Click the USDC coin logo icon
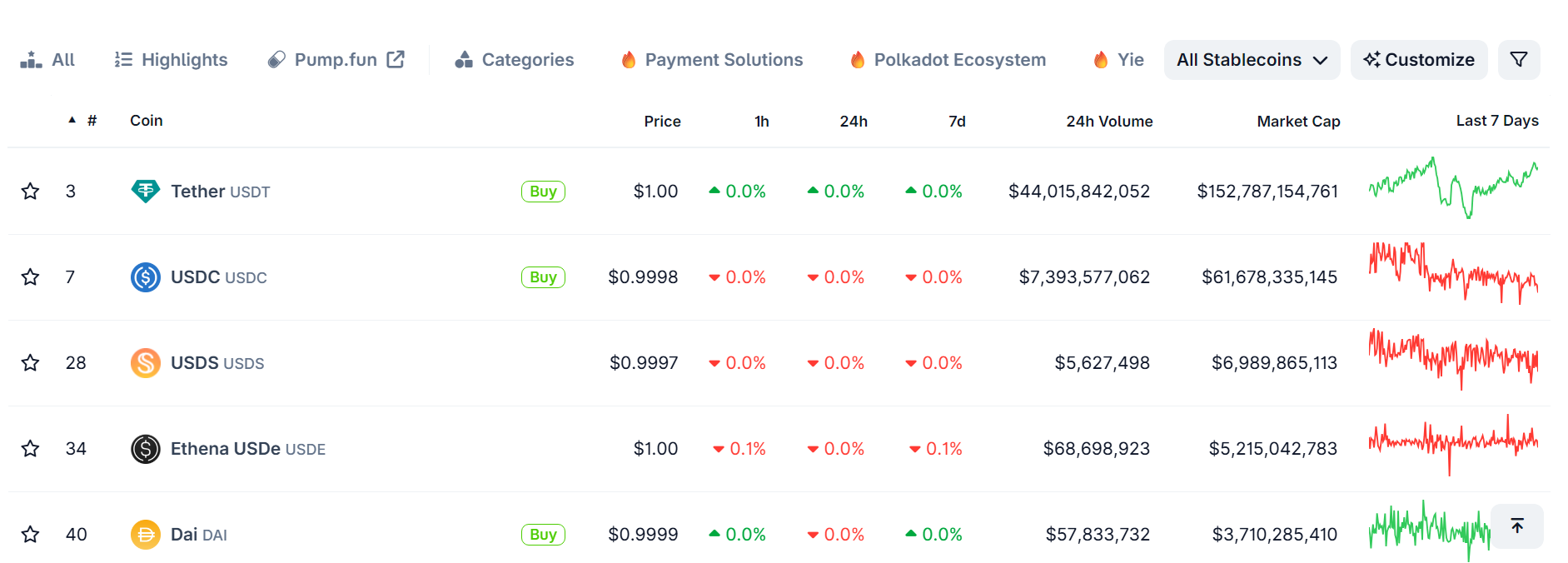 coord(146,277)
